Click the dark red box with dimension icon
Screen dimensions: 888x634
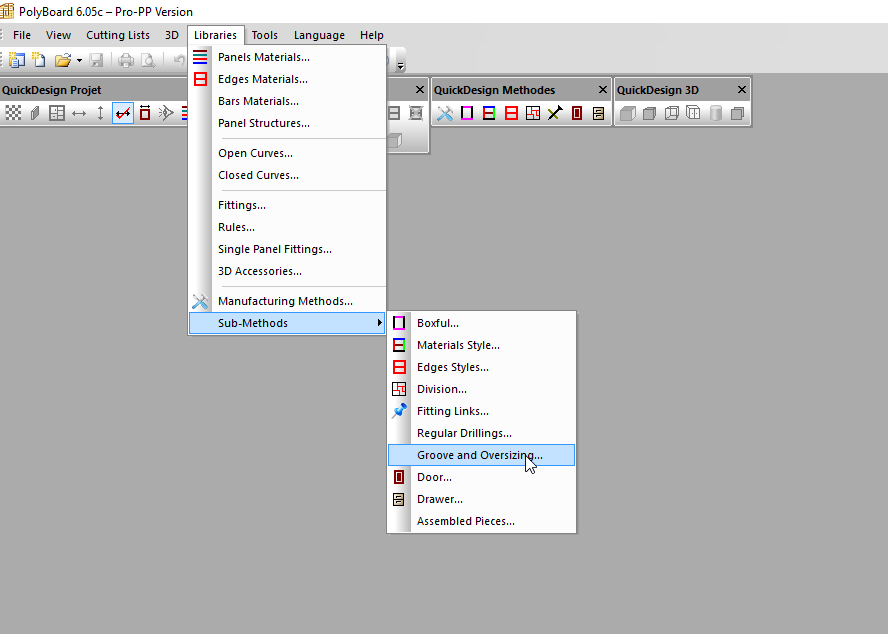(145, 113)
